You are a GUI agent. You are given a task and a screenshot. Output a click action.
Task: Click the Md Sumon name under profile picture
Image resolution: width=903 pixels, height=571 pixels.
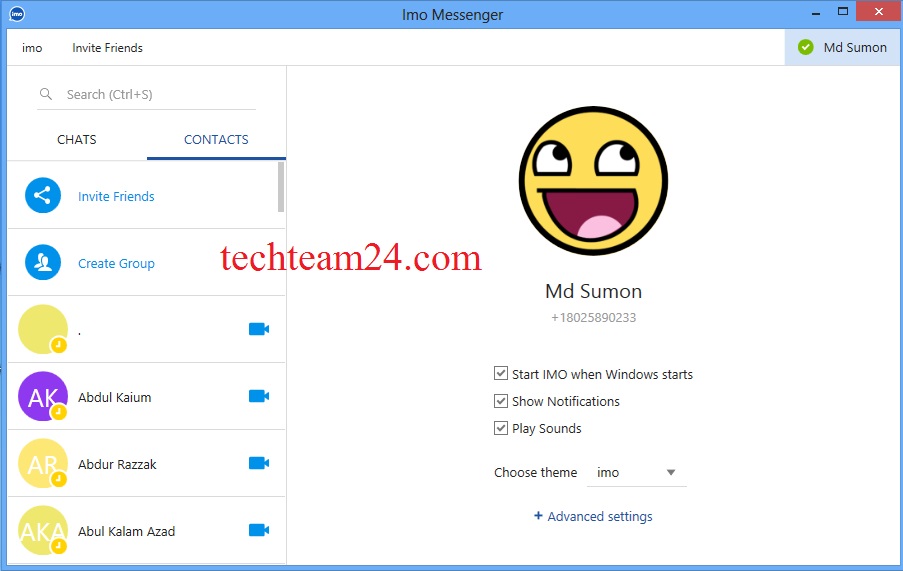(x=593, y=291)
